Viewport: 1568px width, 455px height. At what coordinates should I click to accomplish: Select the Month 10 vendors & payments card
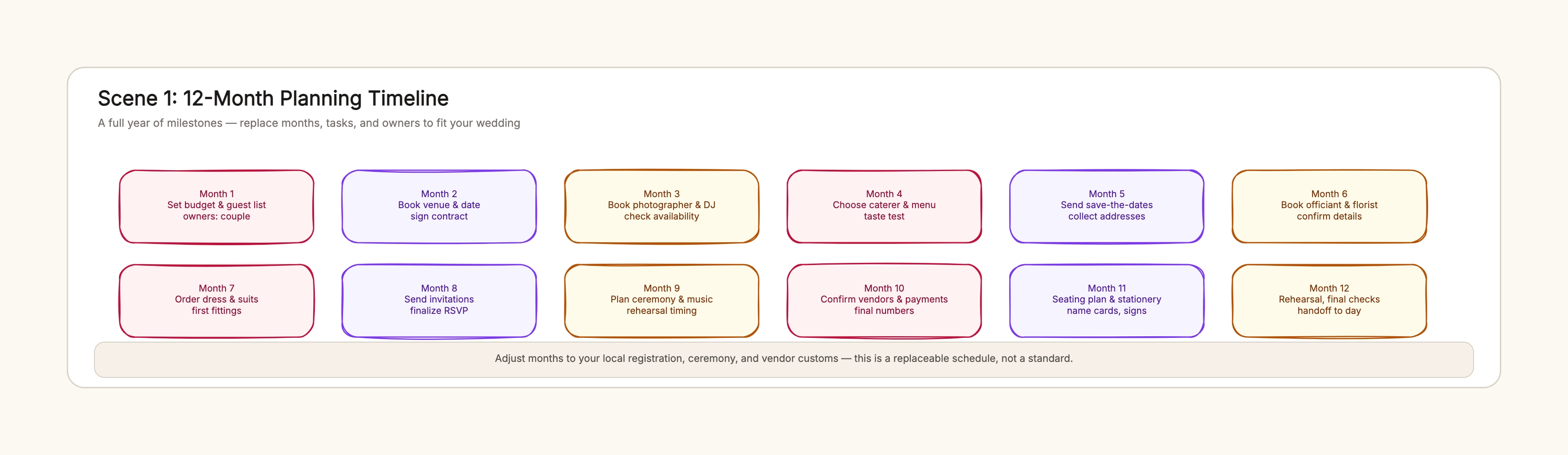click(884, 300)
